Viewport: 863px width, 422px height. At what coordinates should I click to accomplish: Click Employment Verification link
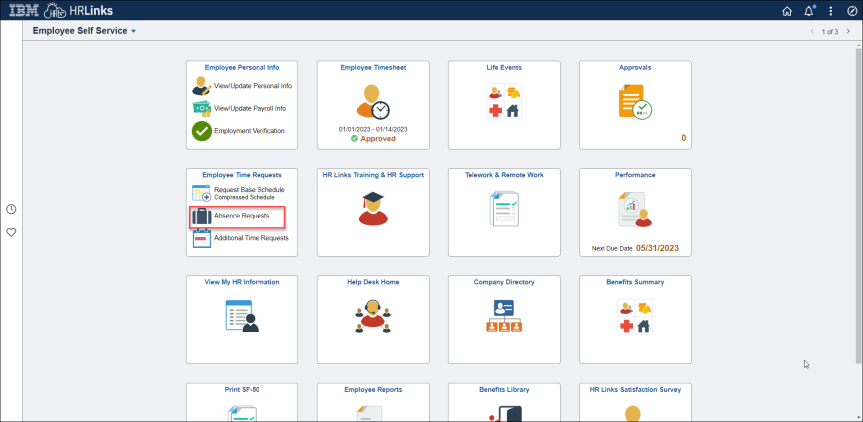(249, 131)
